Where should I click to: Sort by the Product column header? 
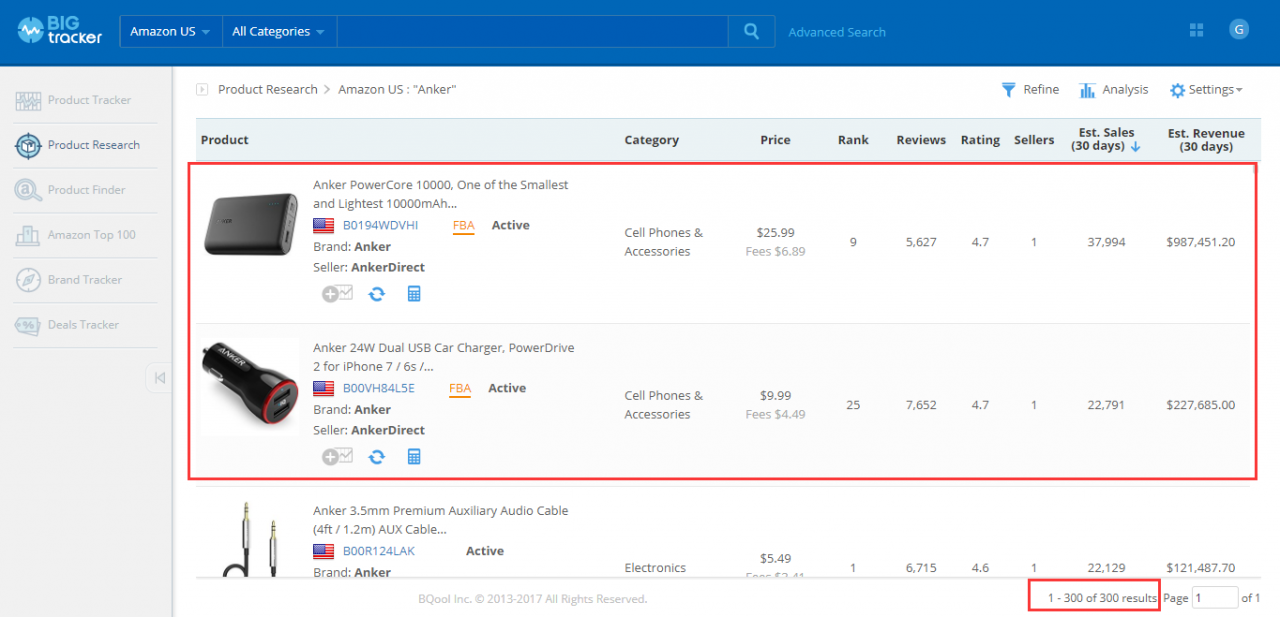click(x=225, y=140)
